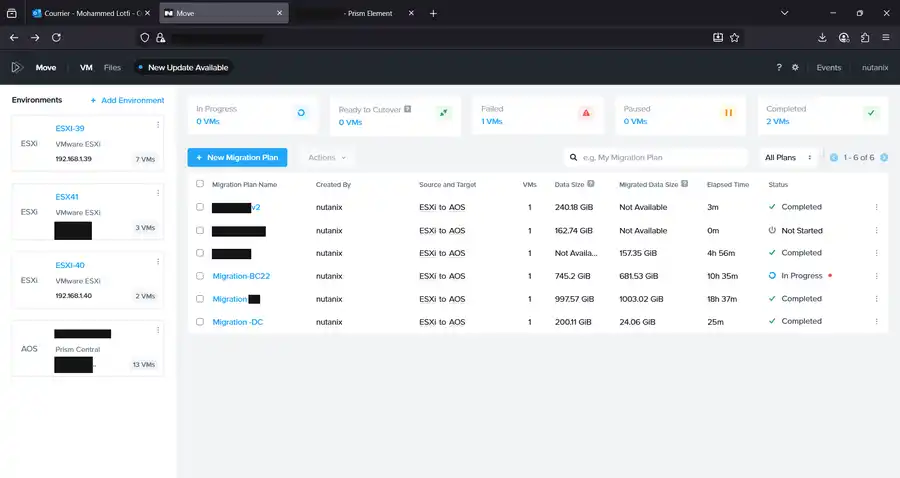Open row actions for Migration-BC22 plan
Viewport: 900px width, 478px height.
click(x=876, y=276)
